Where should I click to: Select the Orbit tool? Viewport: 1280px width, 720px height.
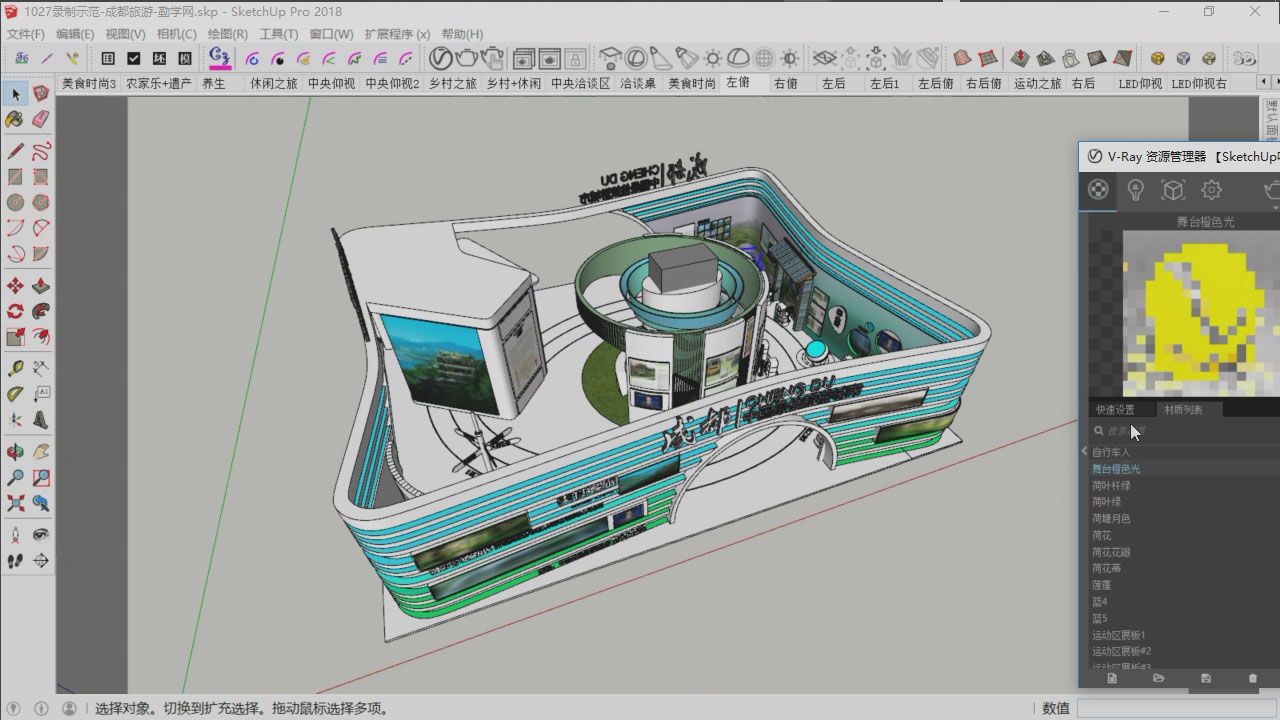tap(15, 453)
